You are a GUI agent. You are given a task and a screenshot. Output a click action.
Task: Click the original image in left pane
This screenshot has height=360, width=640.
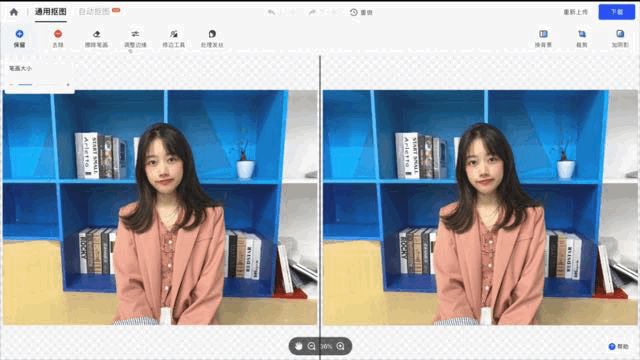[160, 207]
